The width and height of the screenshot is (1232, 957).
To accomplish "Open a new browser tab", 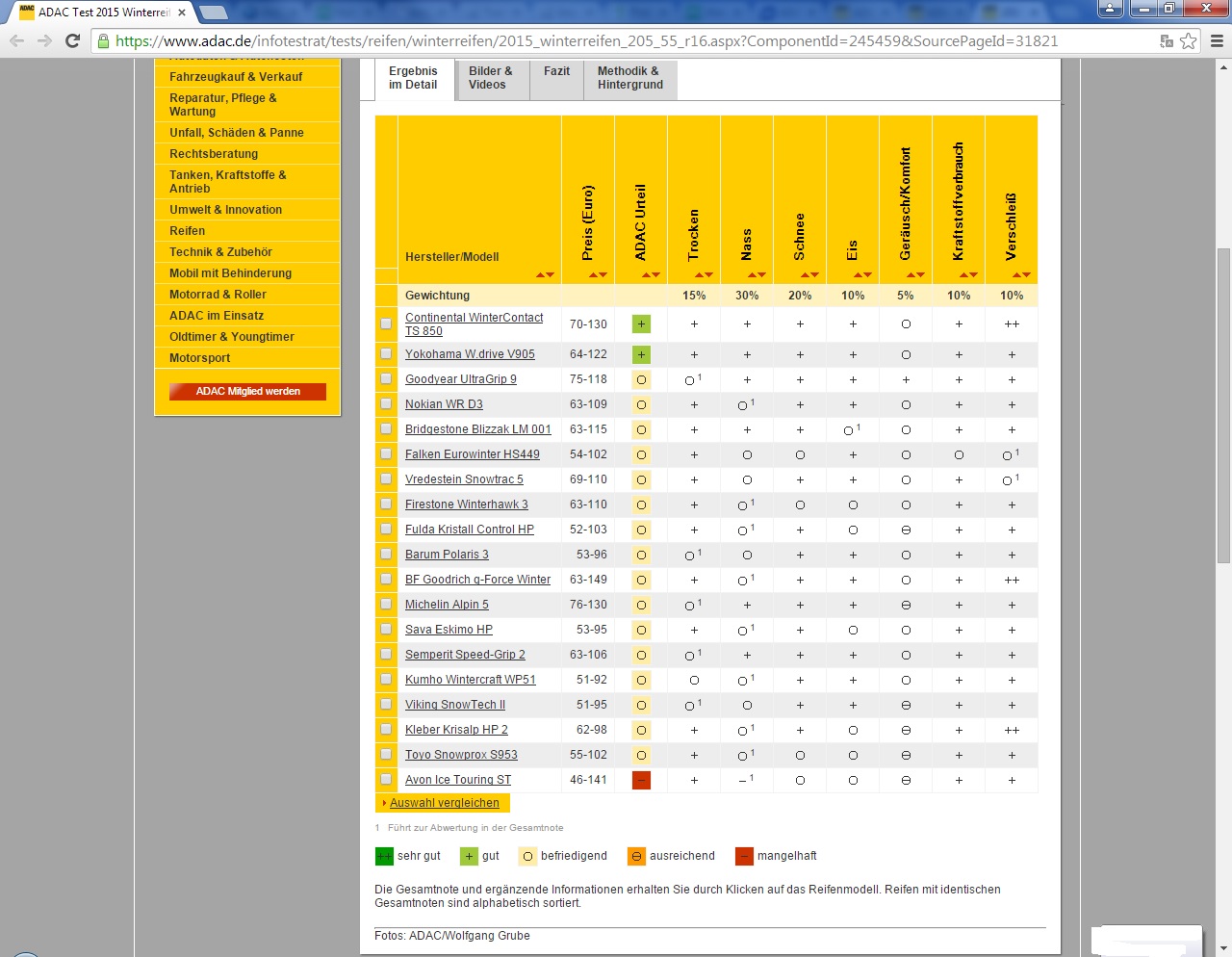I will point(214,13).
